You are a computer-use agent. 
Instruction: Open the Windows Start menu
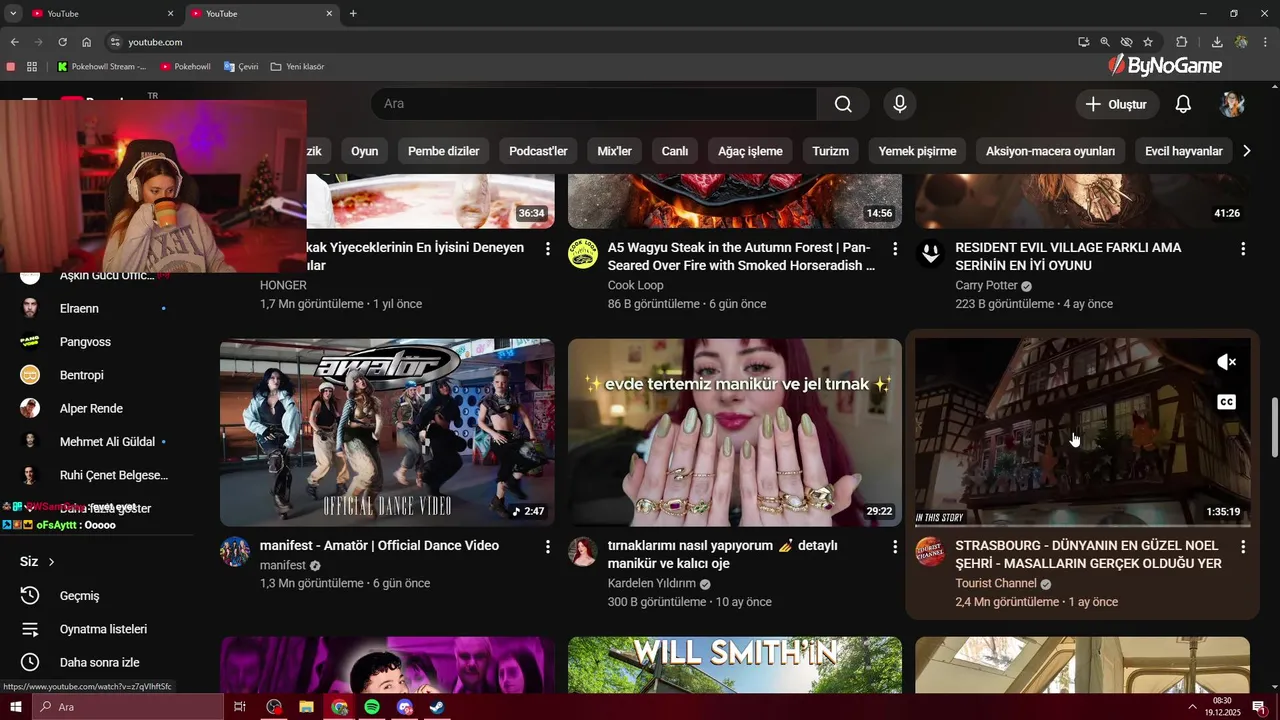(x=15, y=707)
